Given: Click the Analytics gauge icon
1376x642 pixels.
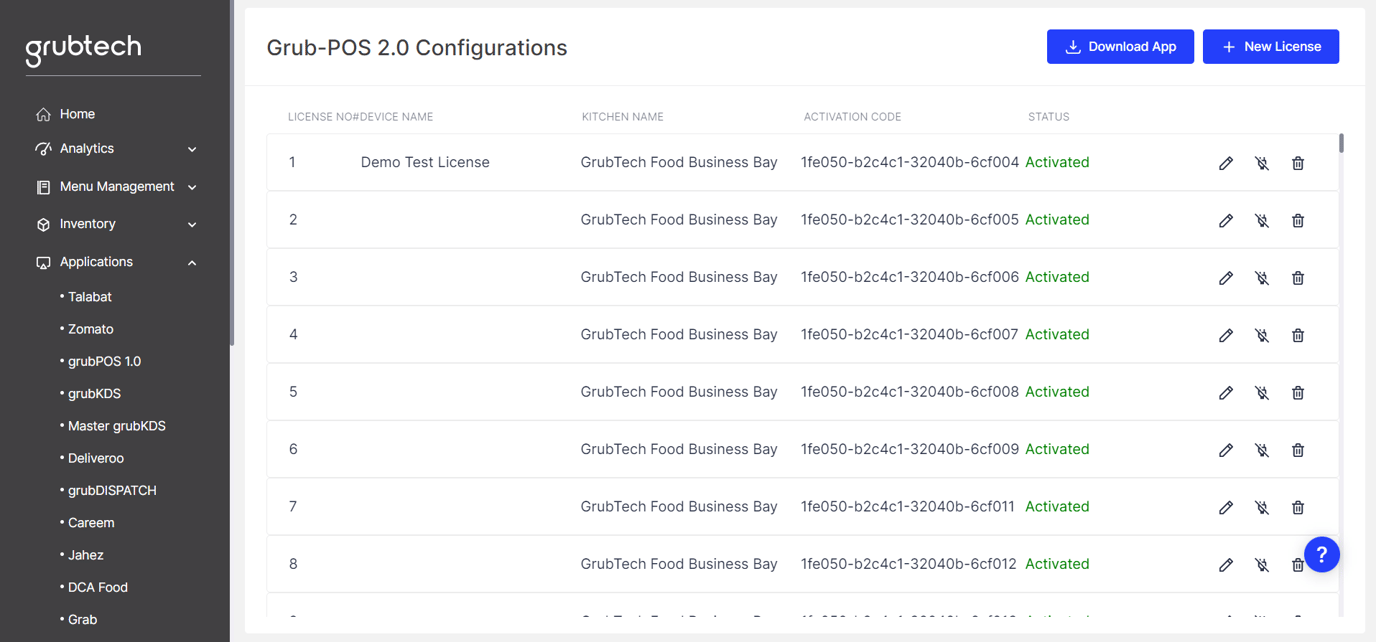Looking at the screenshot, I should 42,148.
